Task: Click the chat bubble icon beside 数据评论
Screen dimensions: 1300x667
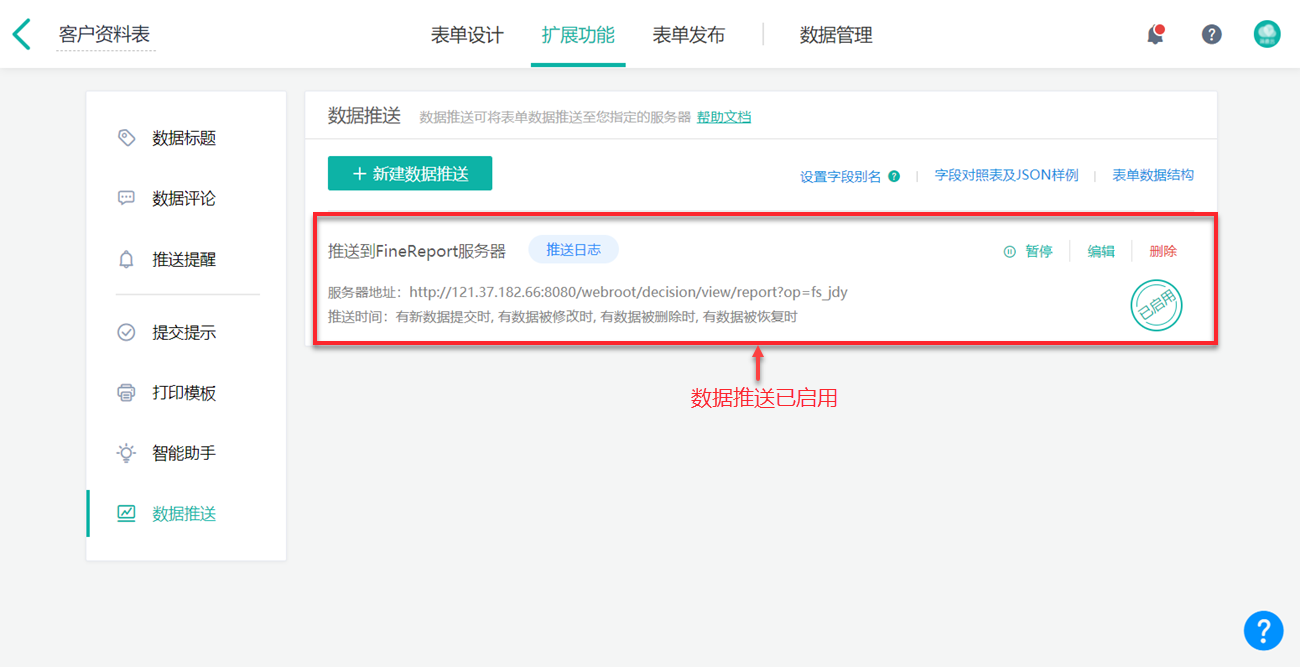Action: click(x=126, y=198)
